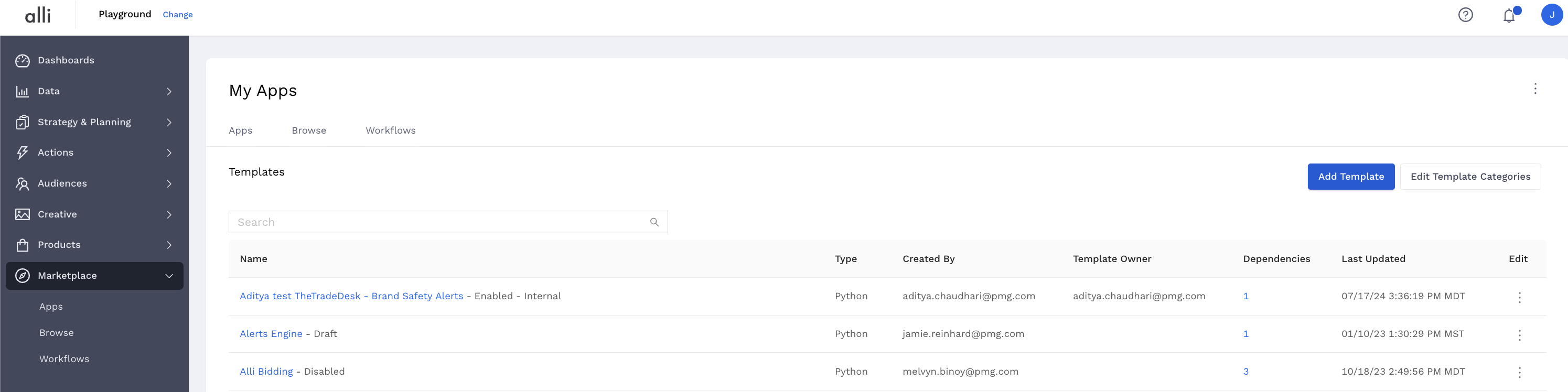Collapse the Marketplace sidebar section
The image size is (1568, 392).
pos(94,276)
